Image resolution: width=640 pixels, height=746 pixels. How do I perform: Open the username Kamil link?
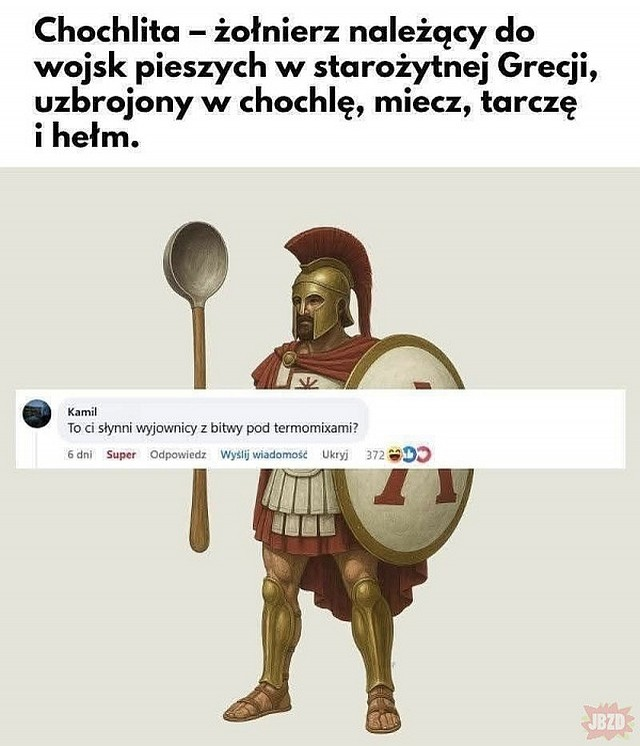(x=82, y=412)
